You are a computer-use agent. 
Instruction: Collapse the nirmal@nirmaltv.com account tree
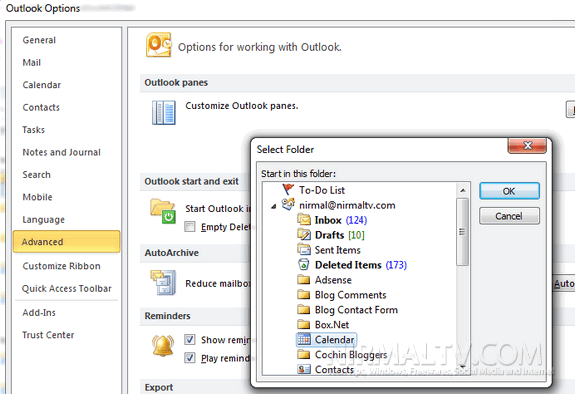click(x=273, y=207)
